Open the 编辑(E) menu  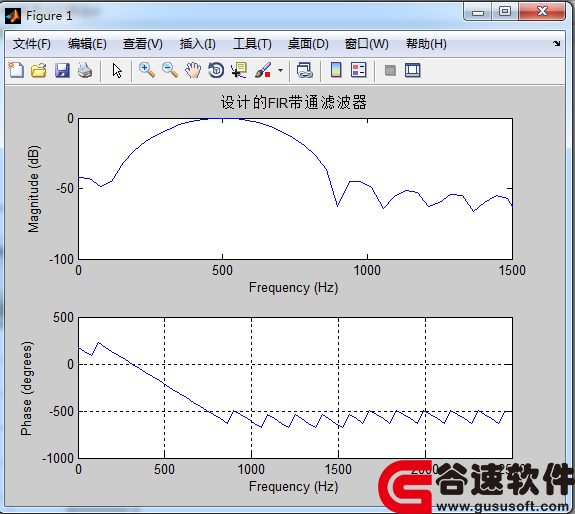(x=87, y=44)
